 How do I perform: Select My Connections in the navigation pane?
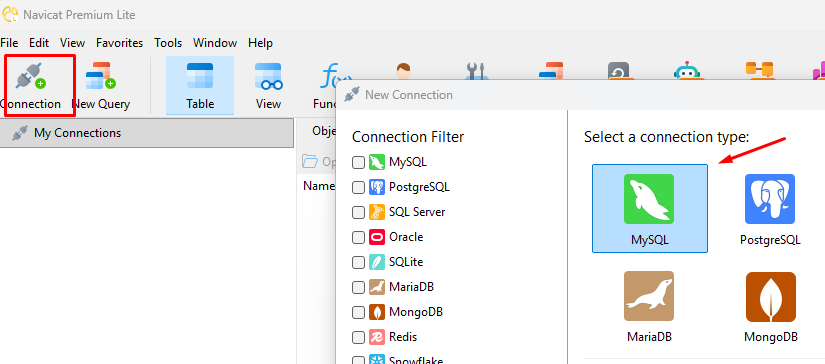[147, 133]
